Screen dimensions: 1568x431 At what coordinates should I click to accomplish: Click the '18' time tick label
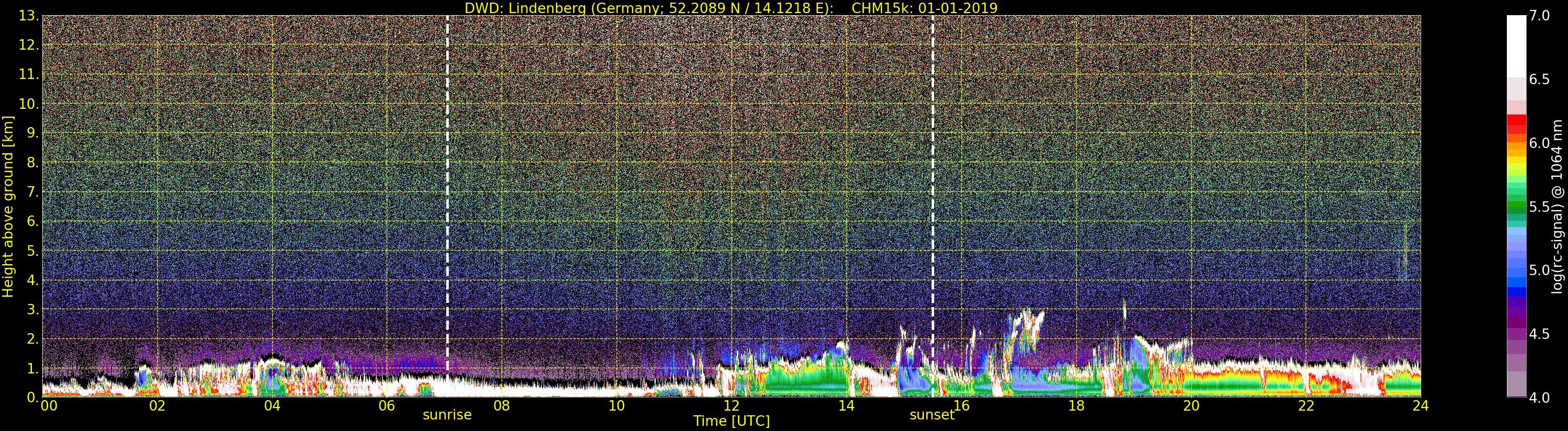1076,406
